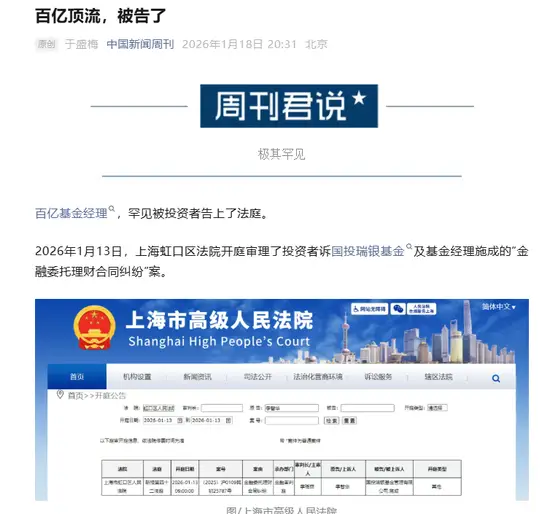Click the 被告 input field
Screen dimensions: 550x514
click(x=367, y=408)
